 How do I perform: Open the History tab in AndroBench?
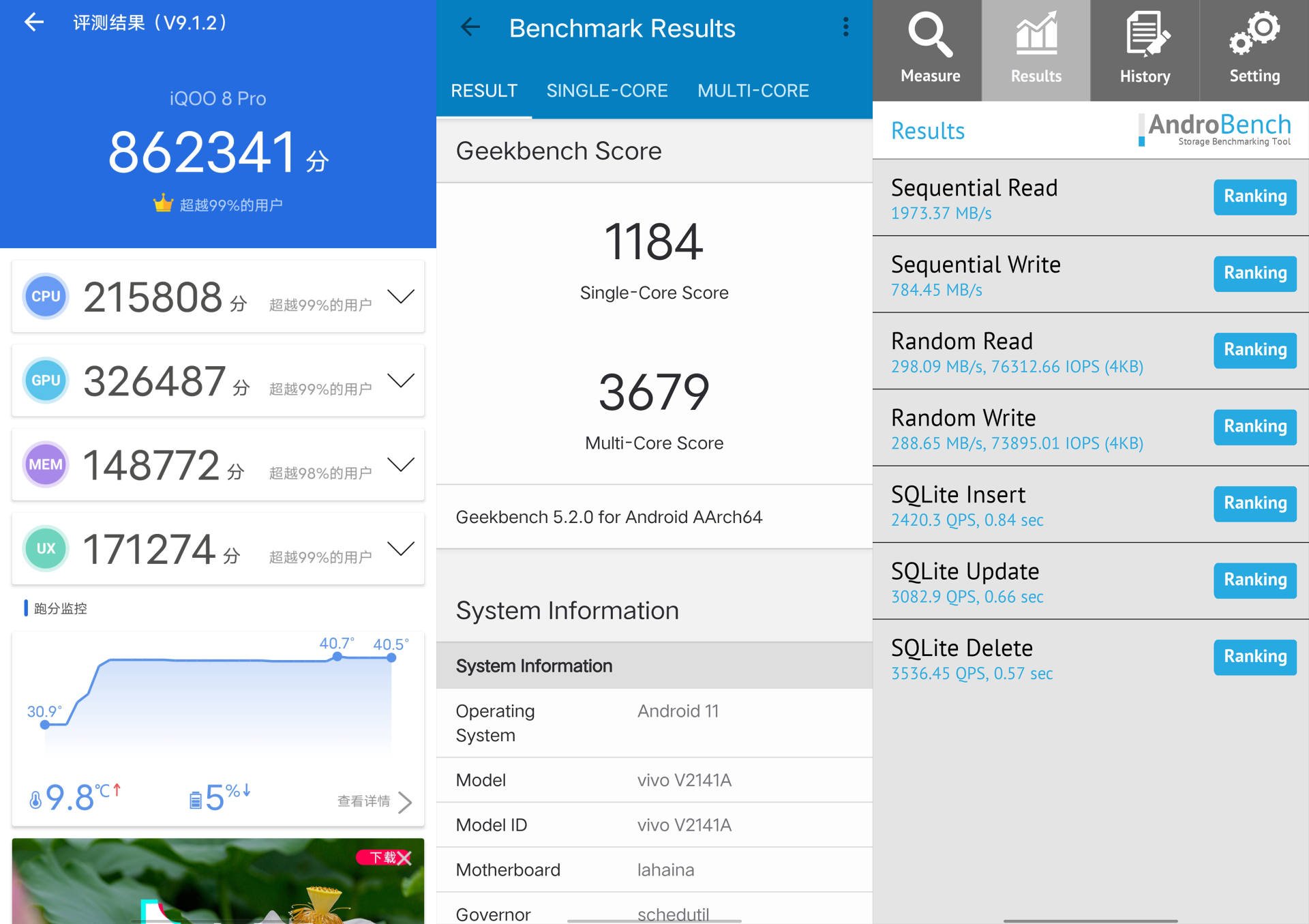coord(1146,45)
